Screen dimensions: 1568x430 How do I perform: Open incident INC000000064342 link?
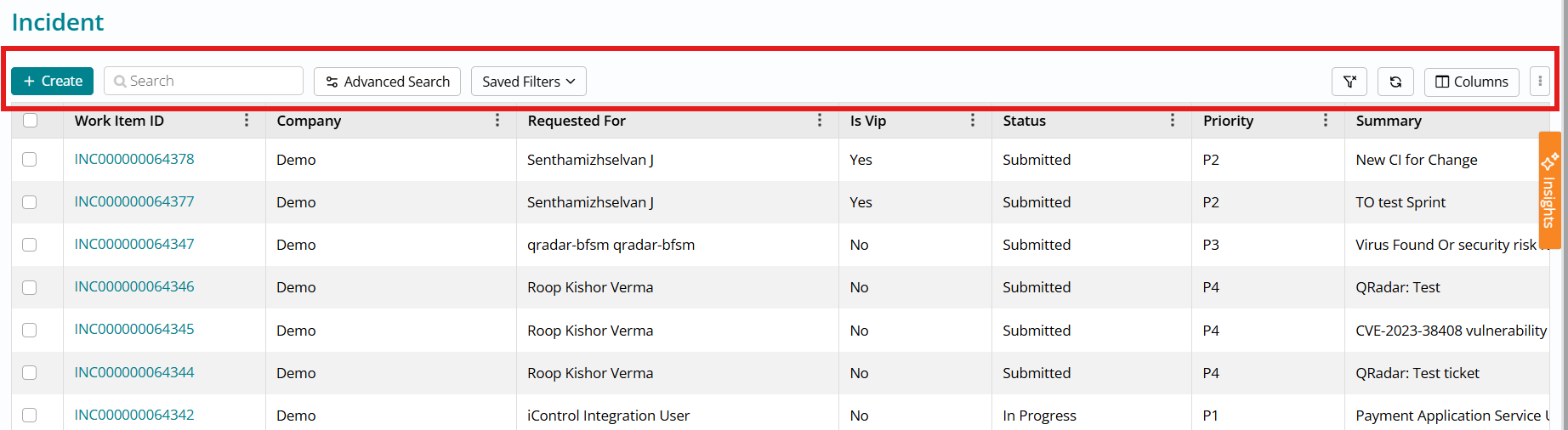pyautogui.click(x=134, y=416)
